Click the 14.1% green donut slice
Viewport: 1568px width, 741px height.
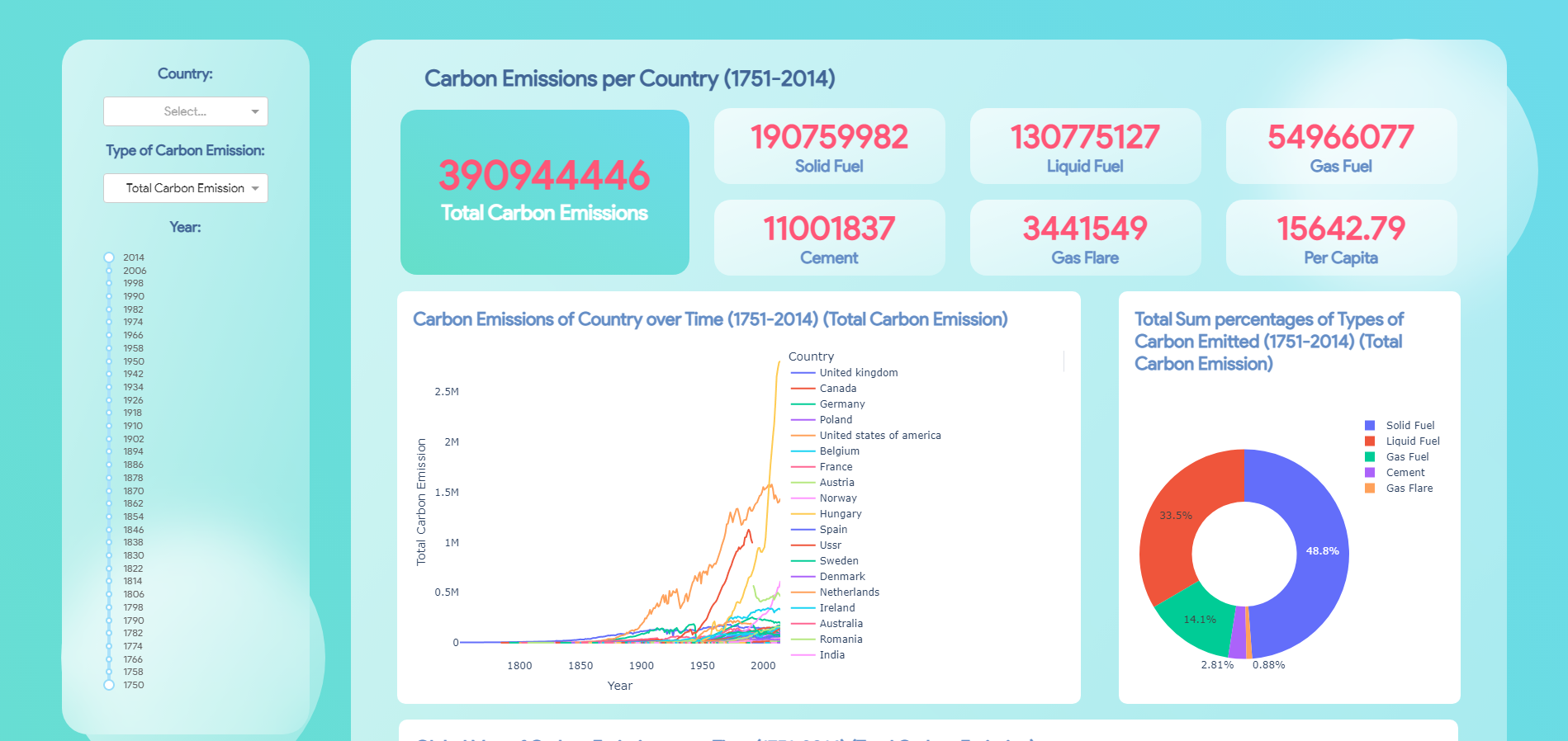(x=1199, y=621)
